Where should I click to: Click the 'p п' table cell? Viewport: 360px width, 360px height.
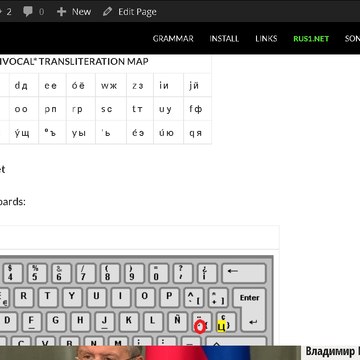click(53, 109)
